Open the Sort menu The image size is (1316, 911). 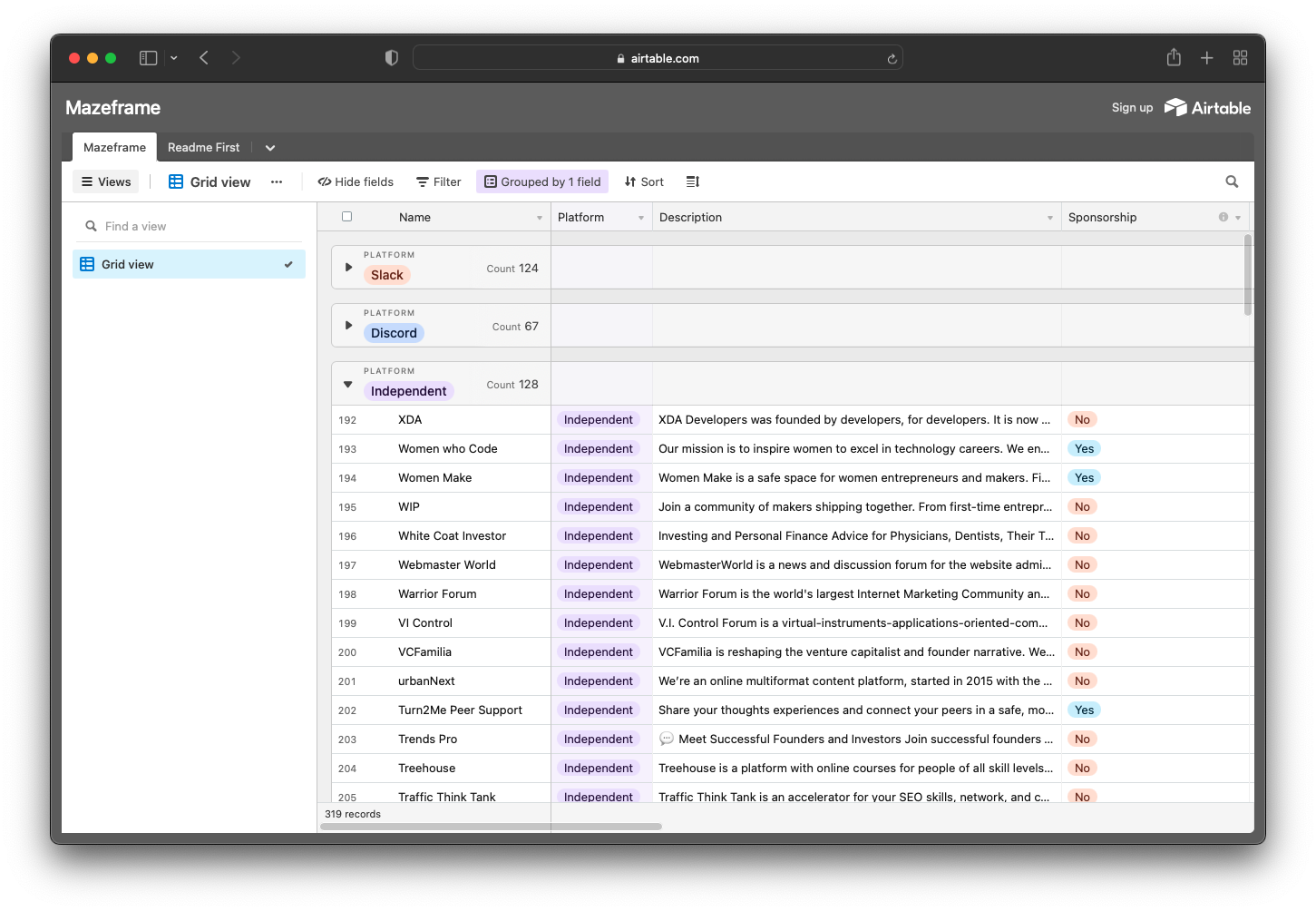pos(644,181)
